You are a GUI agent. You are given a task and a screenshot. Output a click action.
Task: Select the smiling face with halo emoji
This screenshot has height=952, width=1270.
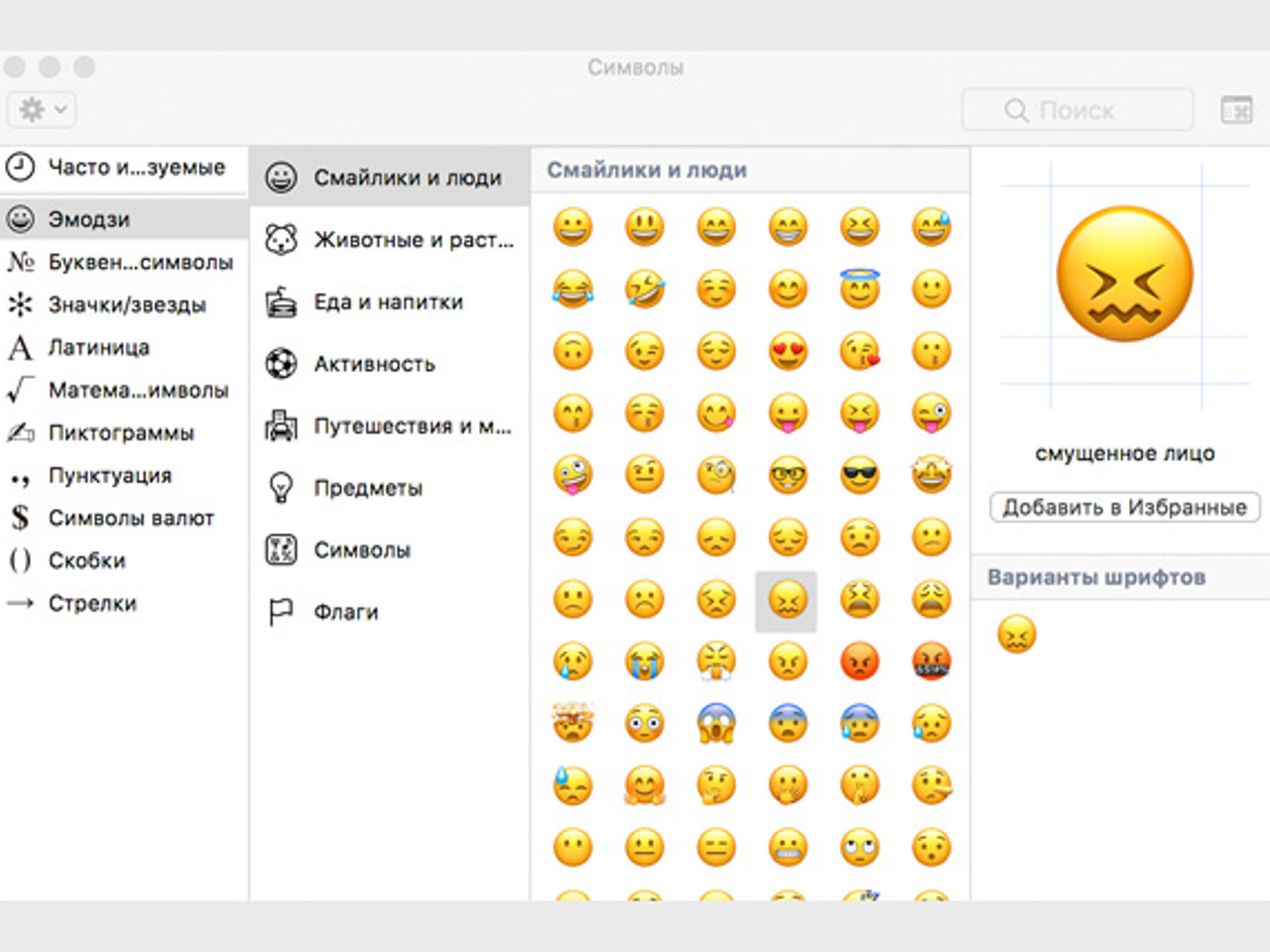[859, 289]
